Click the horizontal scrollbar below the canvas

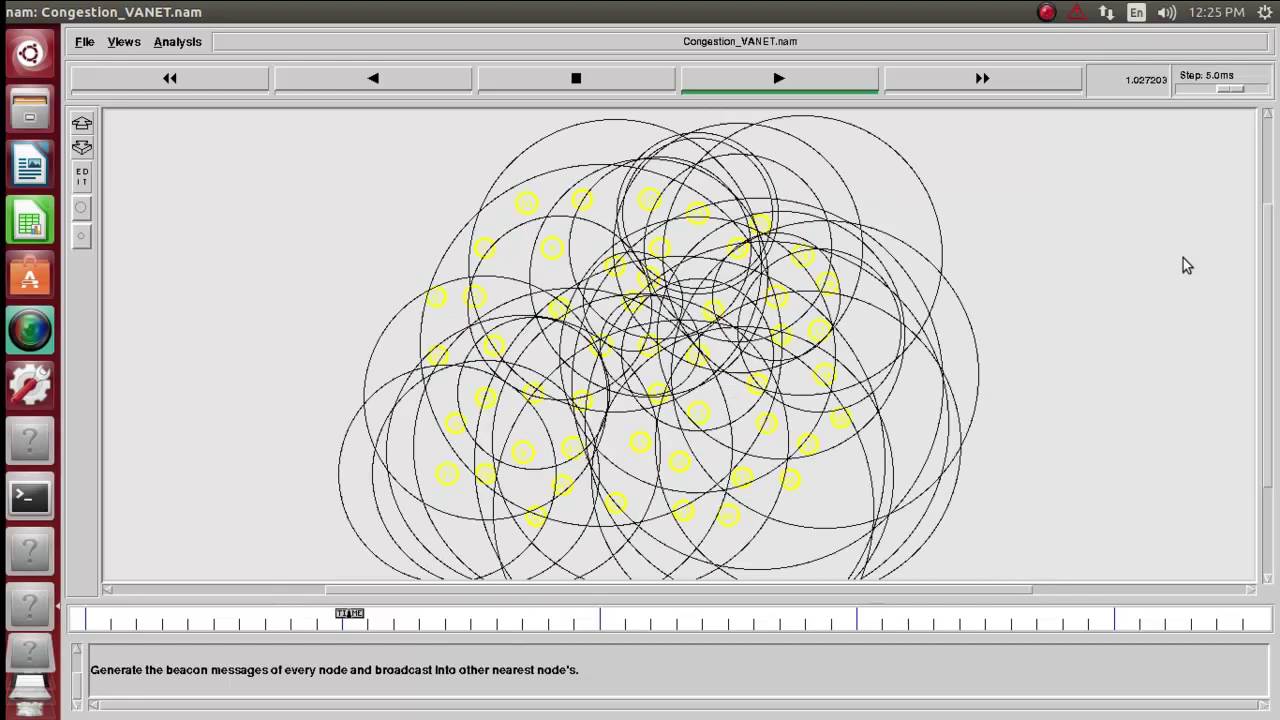[679, 589]
